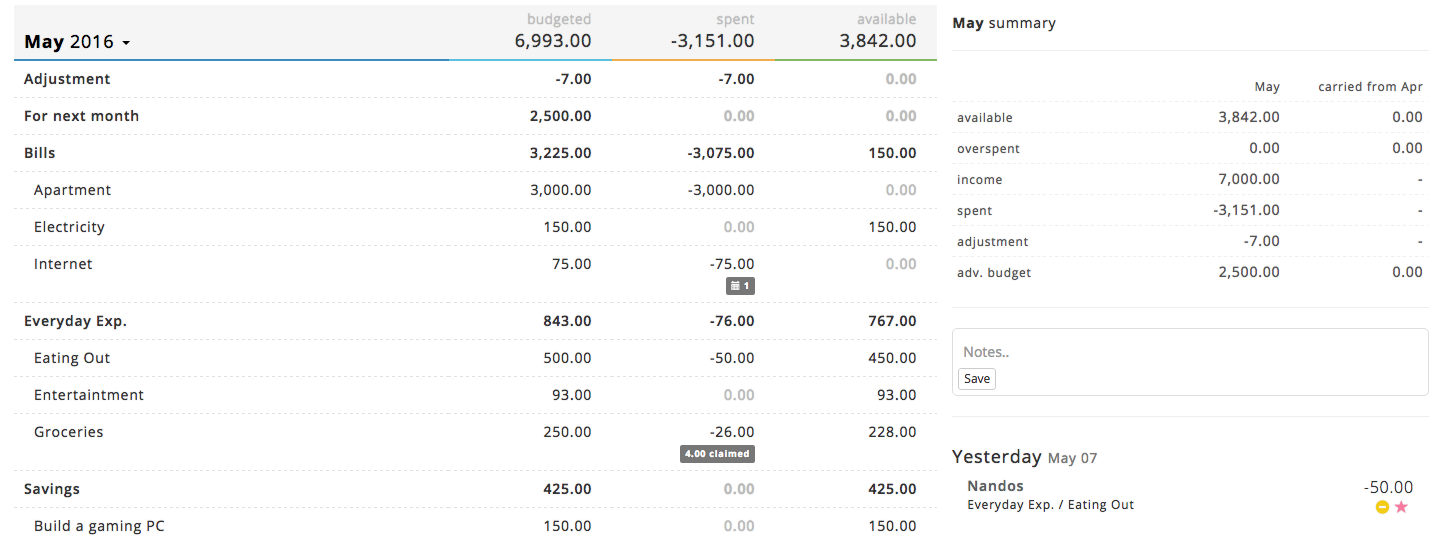
Task: Open the Nandos transaction entry
Action: [996, 486]
